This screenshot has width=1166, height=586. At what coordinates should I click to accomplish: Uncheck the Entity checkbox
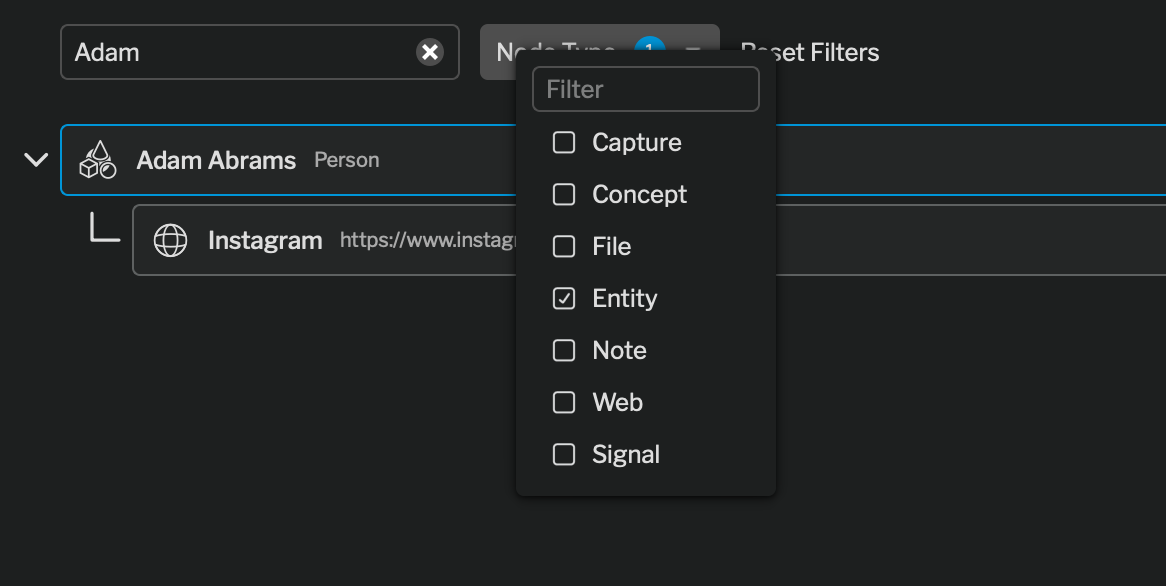click(x=564, y=299)
